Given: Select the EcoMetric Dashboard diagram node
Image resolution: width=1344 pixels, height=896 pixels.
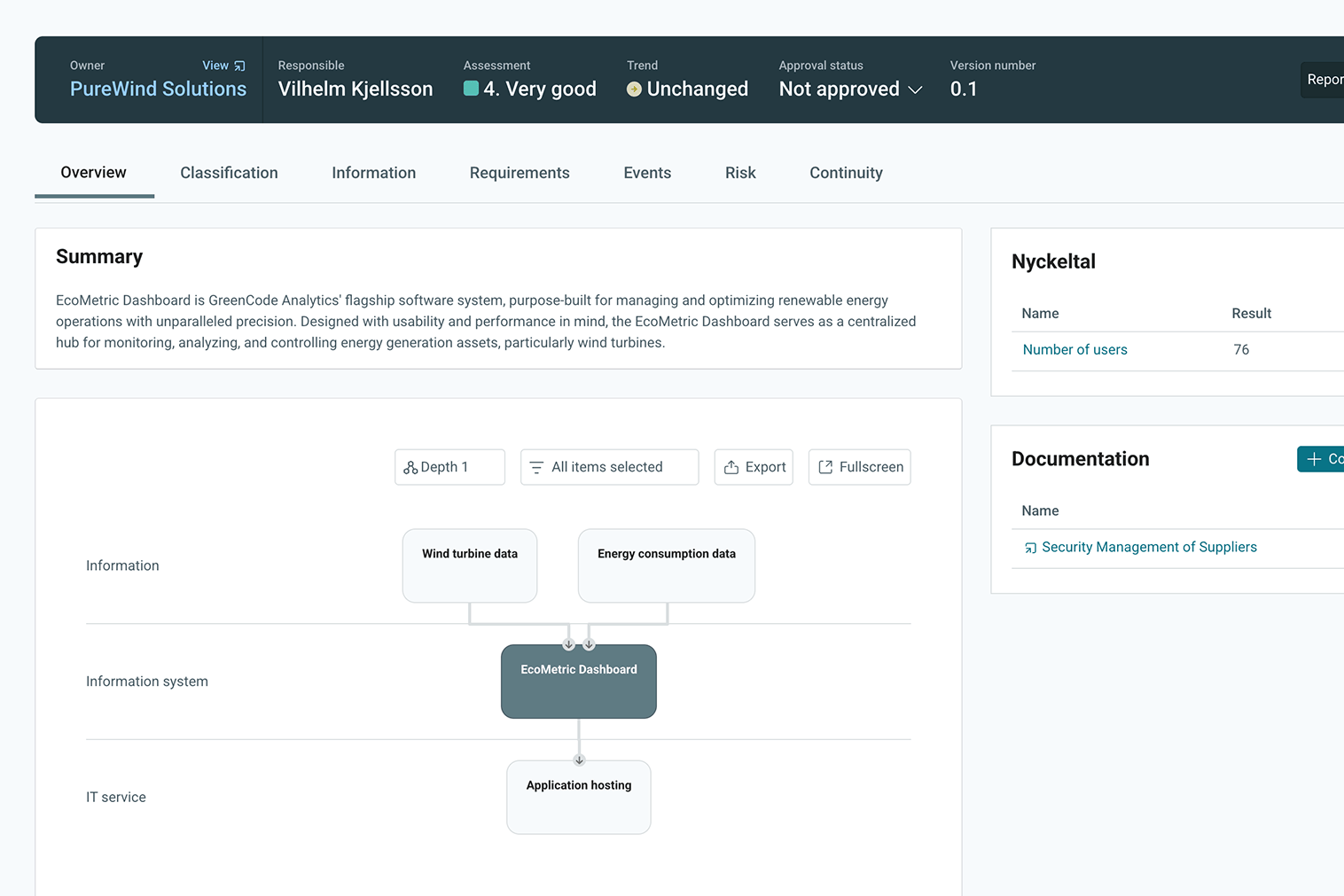Looking at the screenshot, I should [x=579, y=682].
